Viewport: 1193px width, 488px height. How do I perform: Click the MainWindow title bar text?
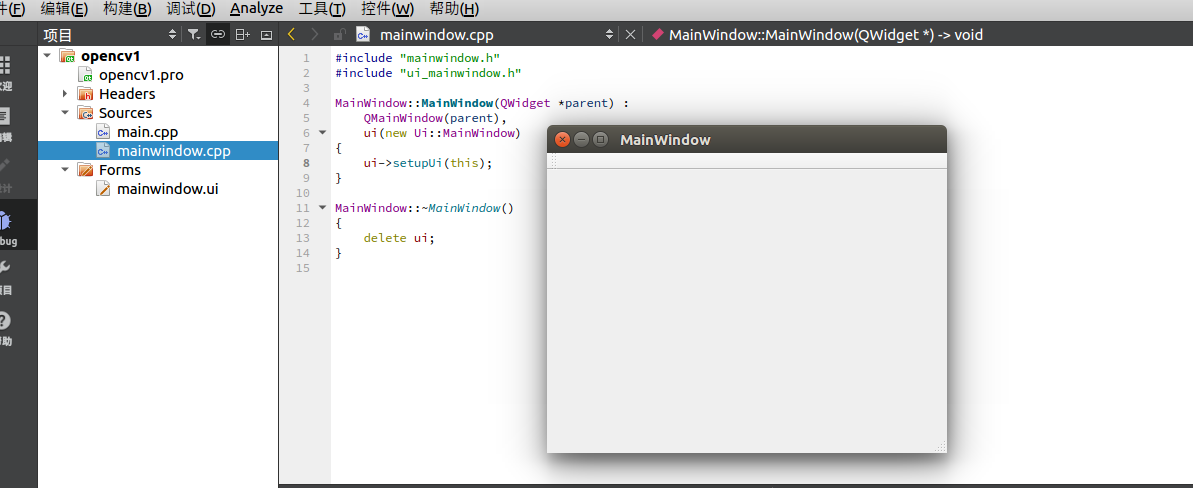(x=665, y=140)
